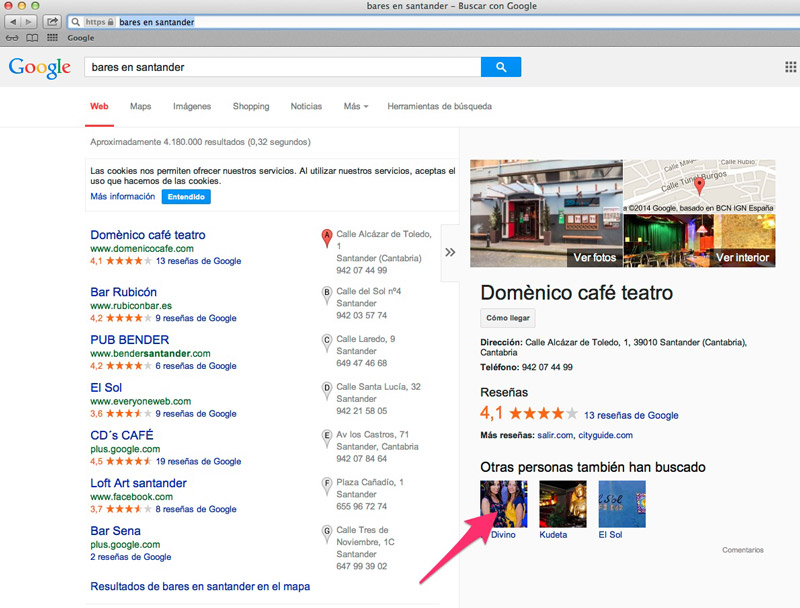Click the Google logo
The image size is (800, 608).
point(40,67)
